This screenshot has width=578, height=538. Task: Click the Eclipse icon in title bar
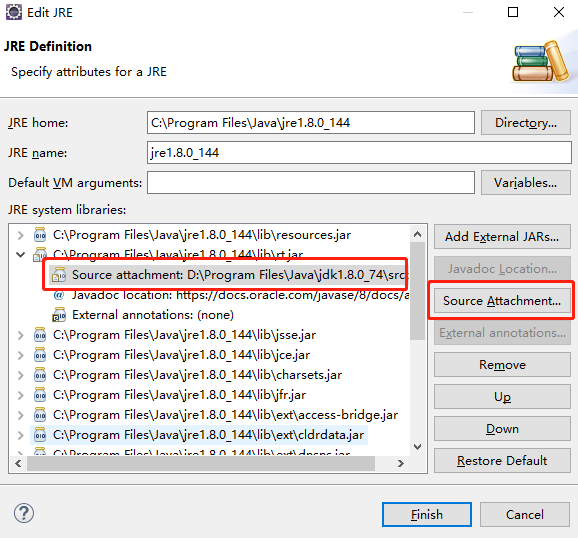pyautogui.click(x=14, y=12)
